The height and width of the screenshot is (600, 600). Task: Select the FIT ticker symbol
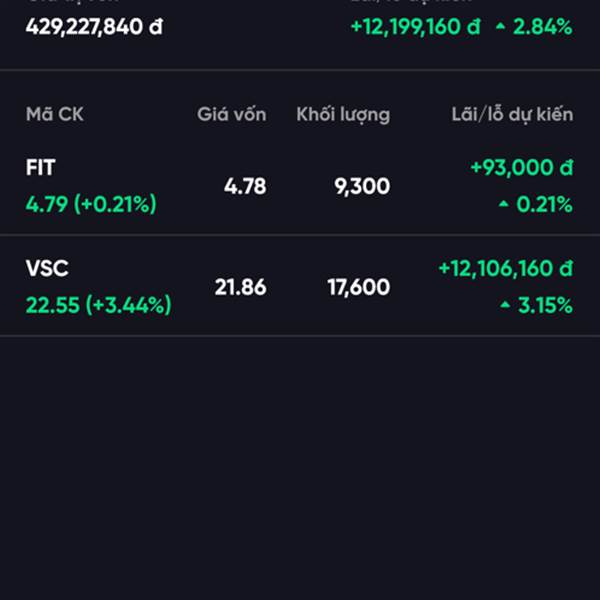[x=41, y=168]
